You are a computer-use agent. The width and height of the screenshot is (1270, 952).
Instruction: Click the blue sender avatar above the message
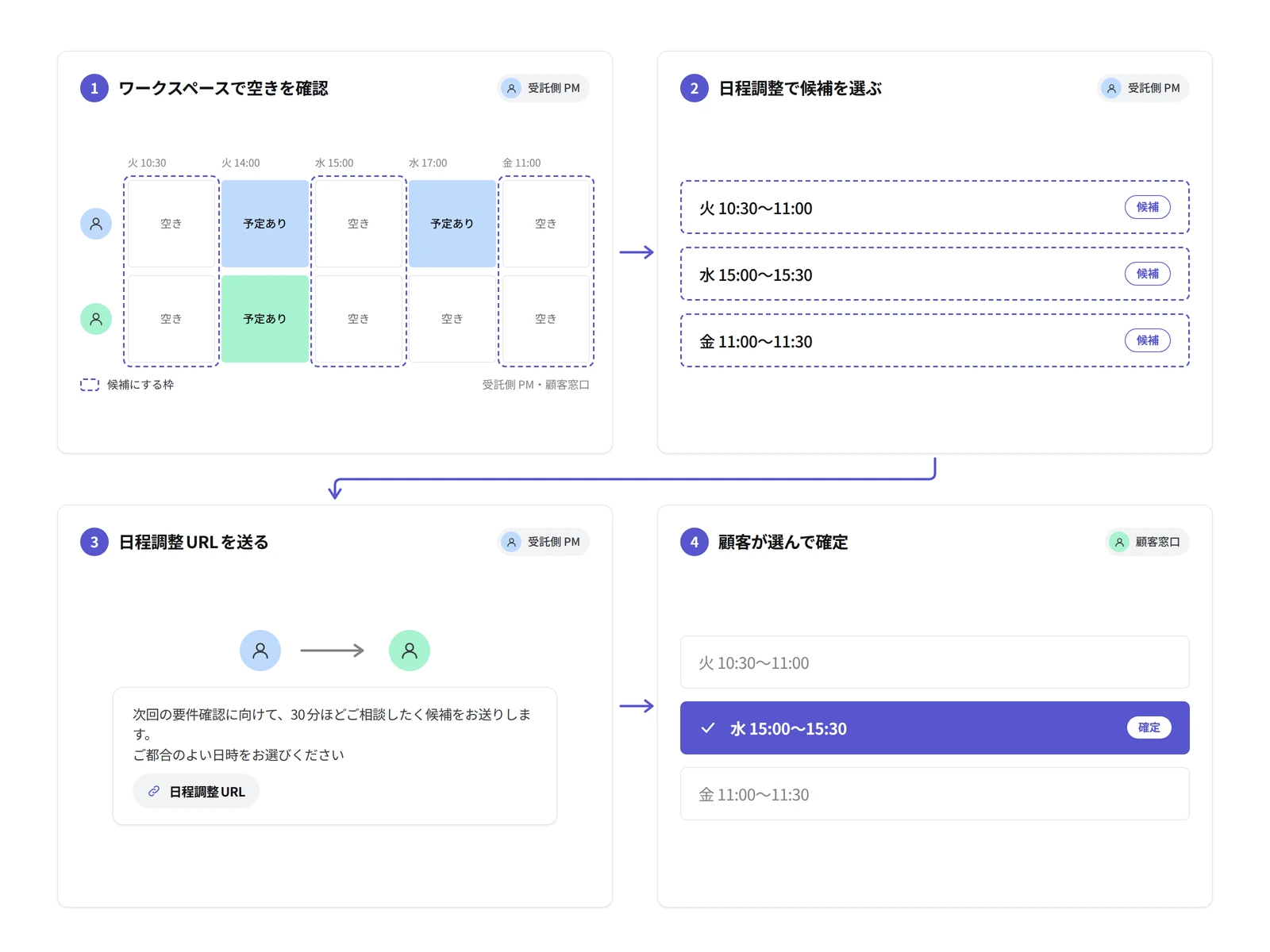pos(260,651)
